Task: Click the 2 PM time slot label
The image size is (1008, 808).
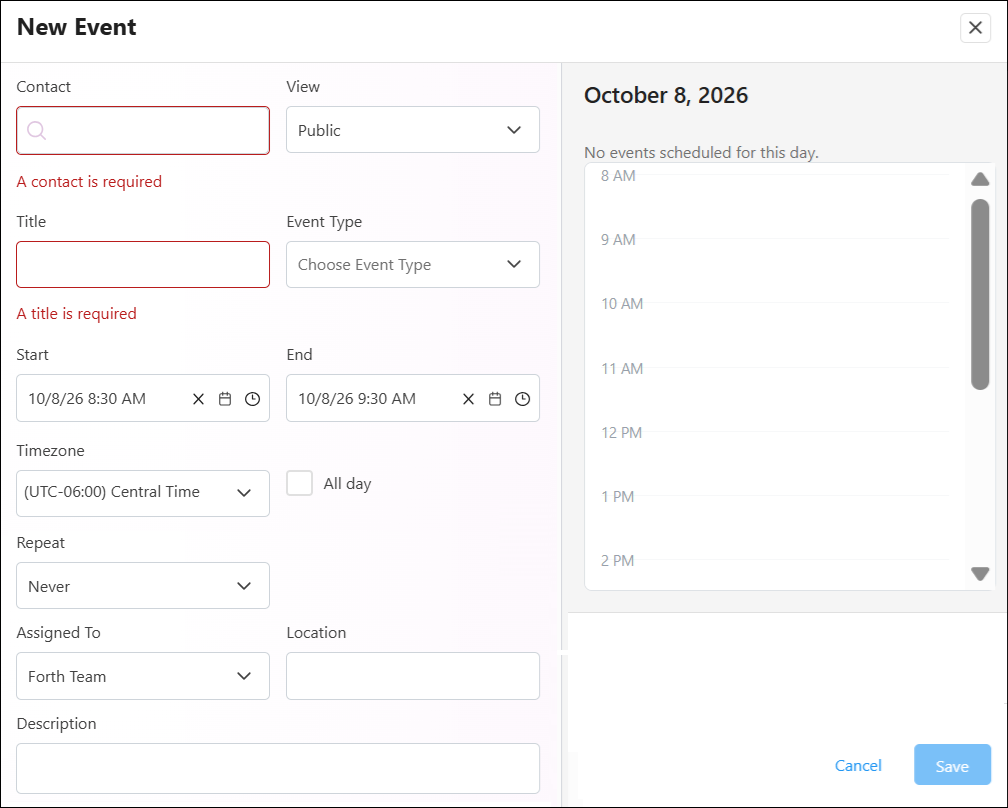Action: (x=617, y=561)
